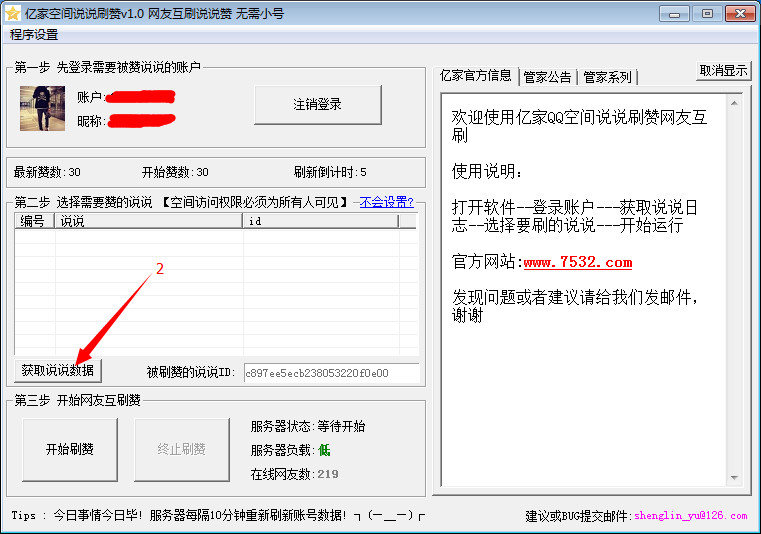Open the 不会设置? help link
Image resolution: width=761 pixels, height=534 pixels.
(x=386, y=202)
